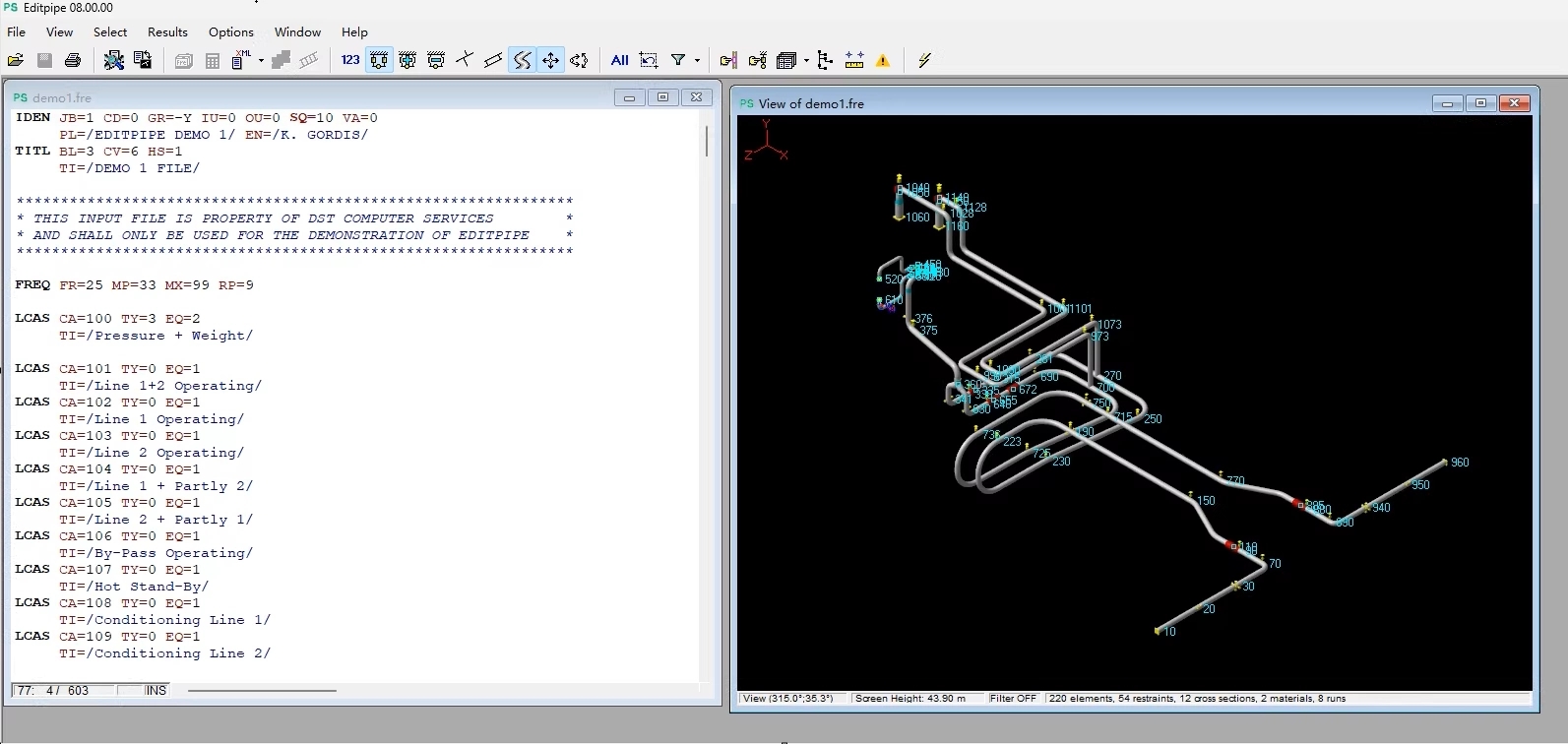Screen dimensions: 1568x744
Task: Open the File menu
Action: (17, 31)
